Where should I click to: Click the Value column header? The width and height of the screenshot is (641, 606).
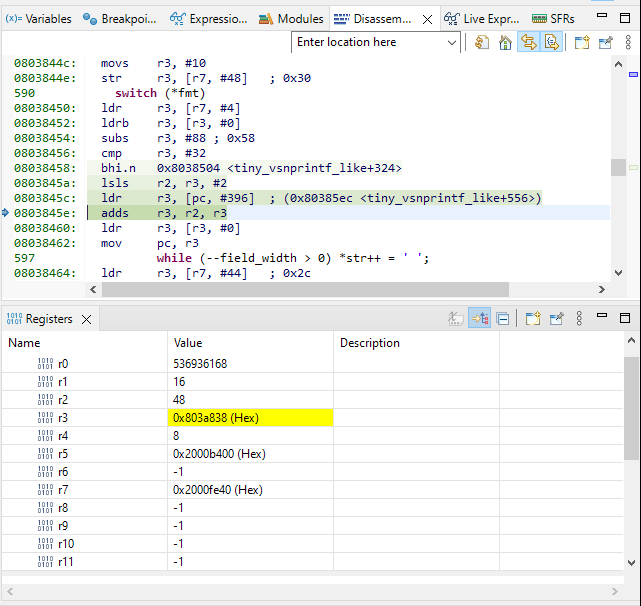(x=250, y=343)
